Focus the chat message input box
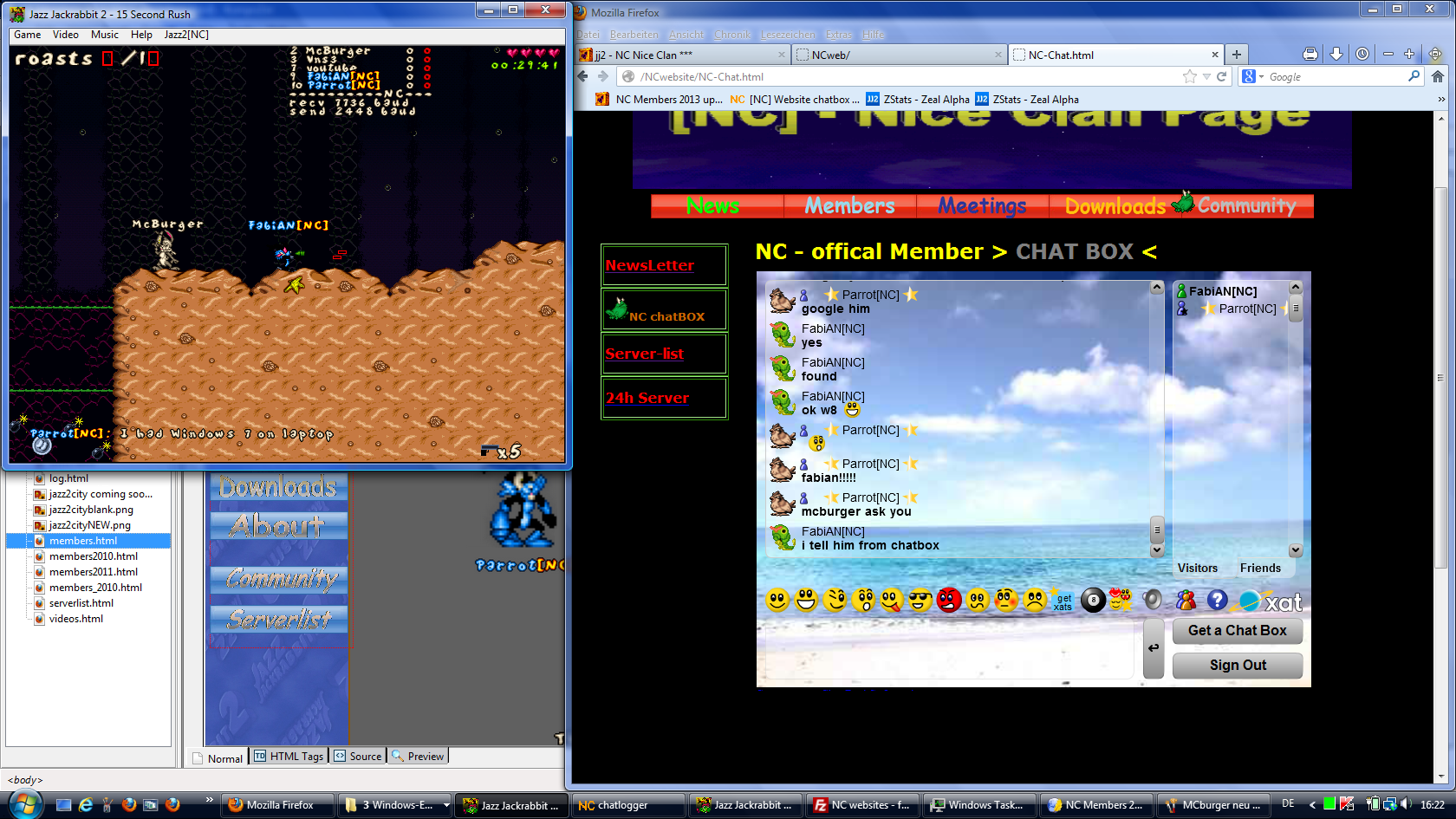 coord(949,648)
